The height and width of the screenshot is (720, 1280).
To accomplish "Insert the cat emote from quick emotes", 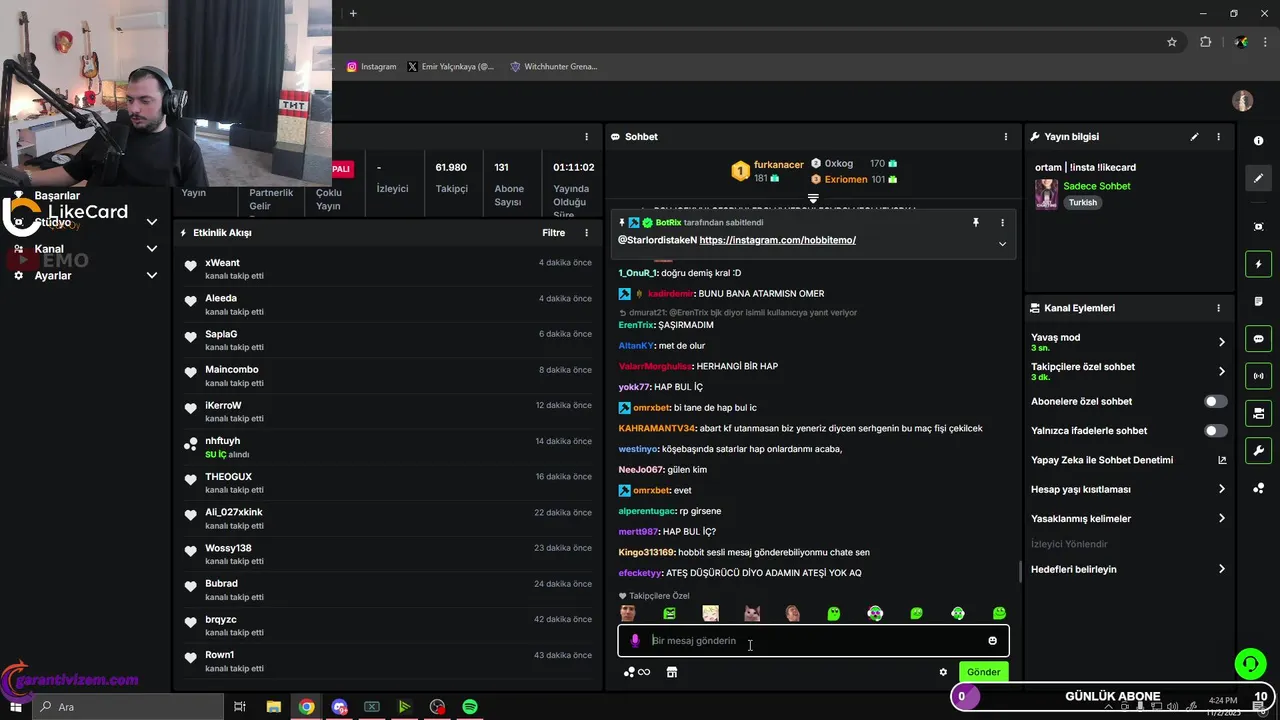I will (751, 613).
